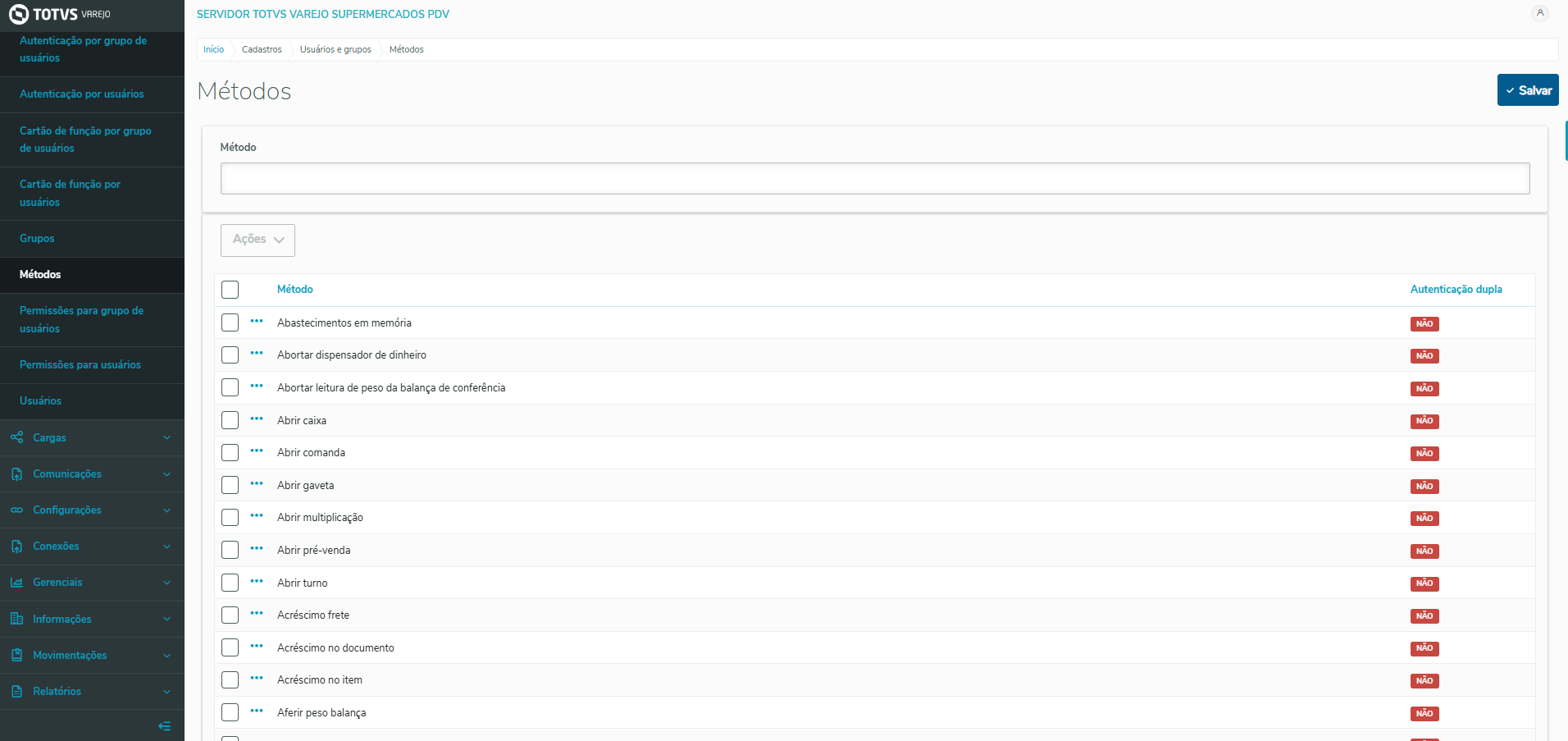Open row options for Abrir caixa

(x=257, y=419)
